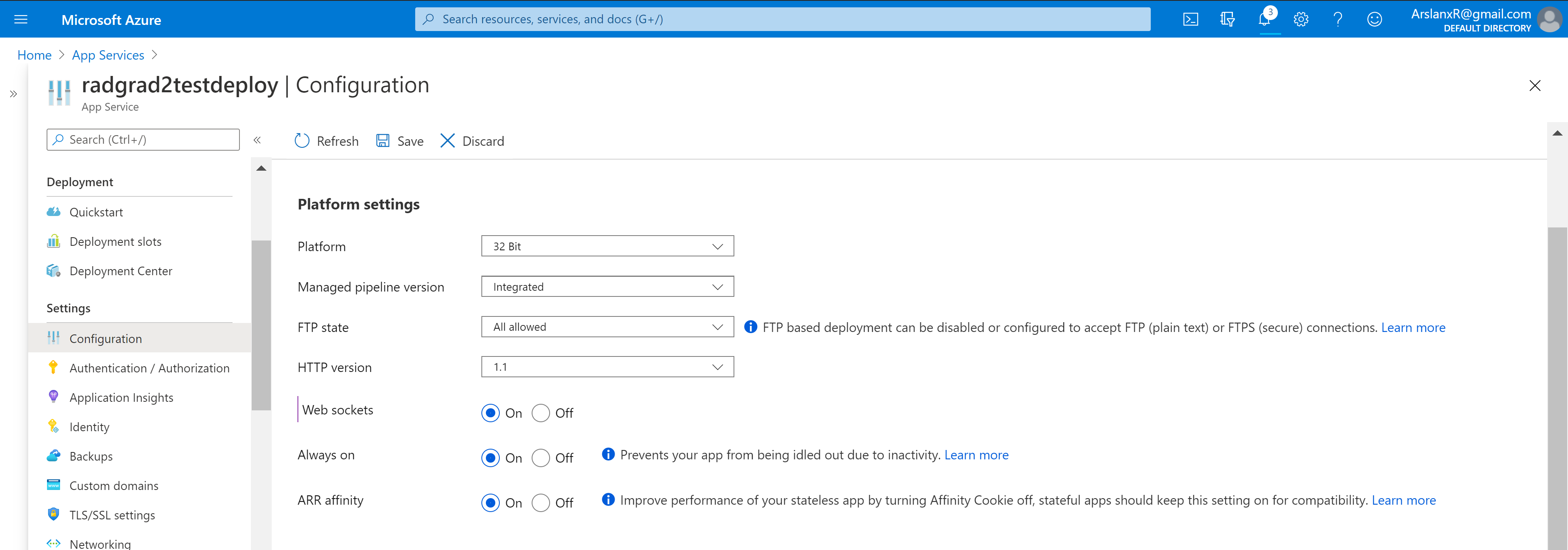Viewport: 1568px width, 550px height.
Task: Open Cloud Shell from top bar
Action: click(x=1190, y=20)
